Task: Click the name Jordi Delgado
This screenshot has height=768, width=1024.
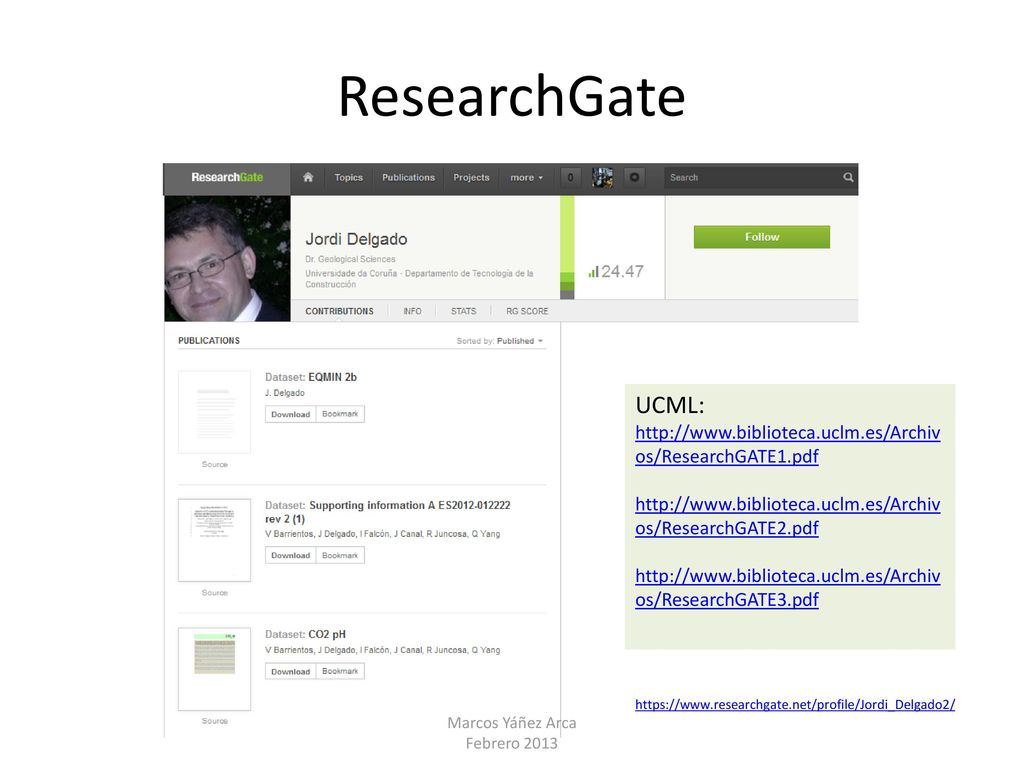Action: tap(356, 239)
